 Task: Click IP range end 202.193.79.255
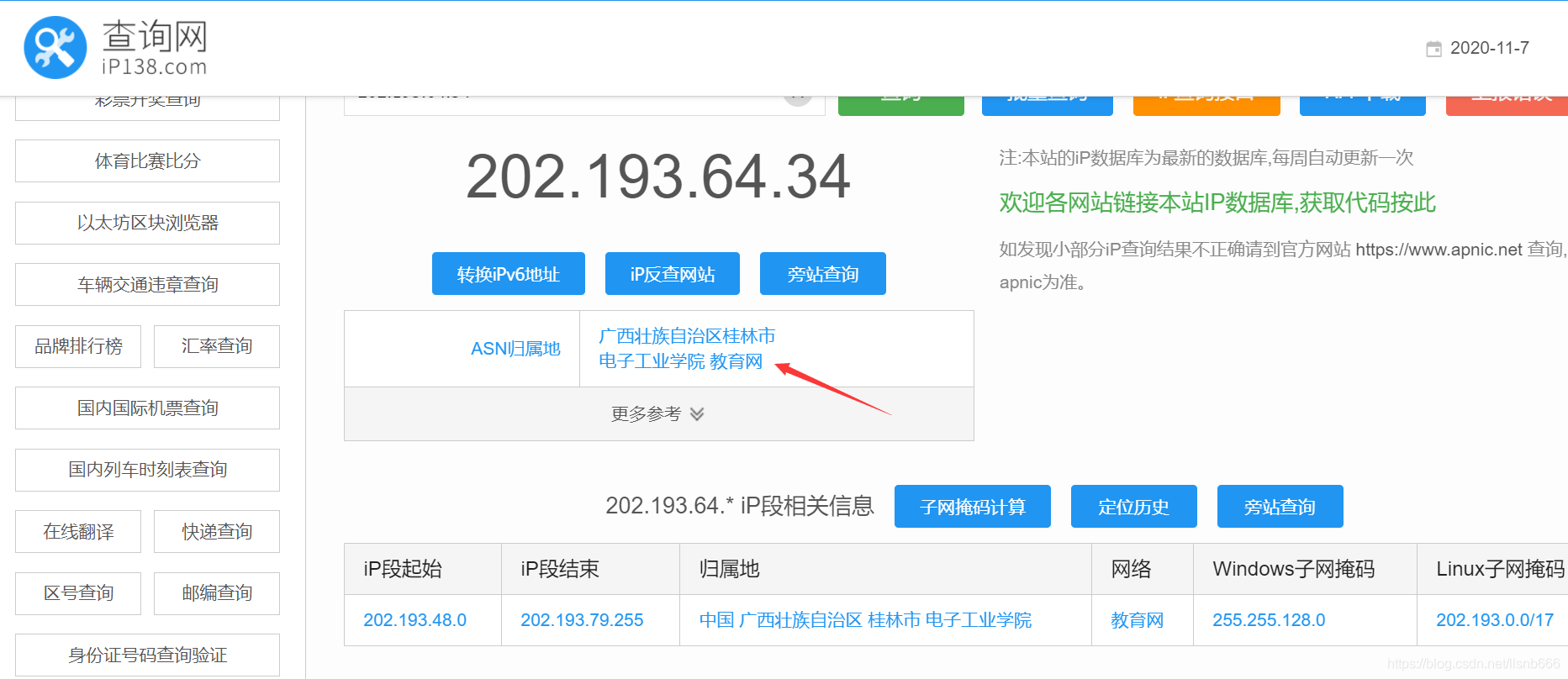pos(582,620)
